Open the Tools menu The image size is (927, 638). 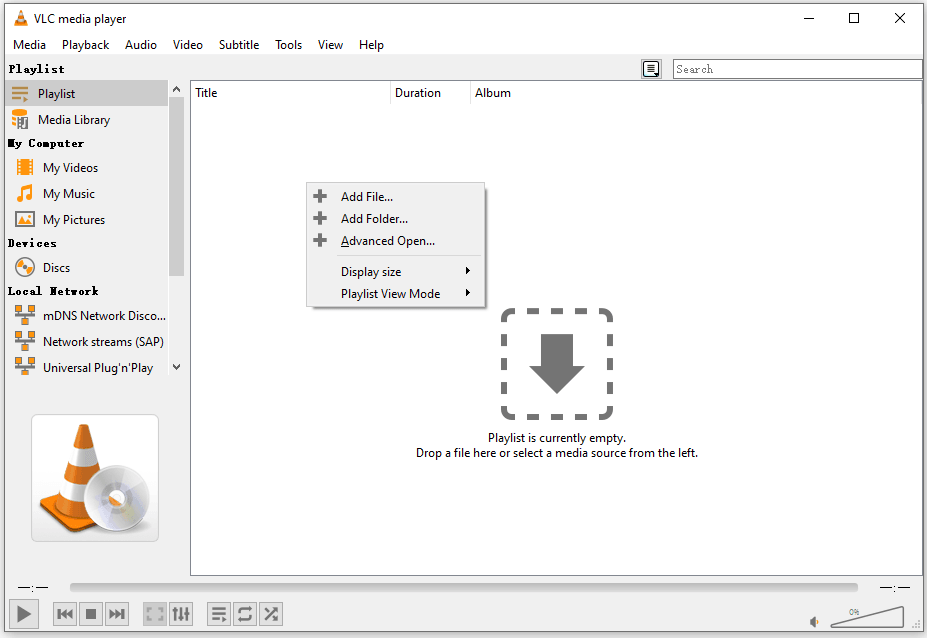pyautogui.click(x=288, y=44)
